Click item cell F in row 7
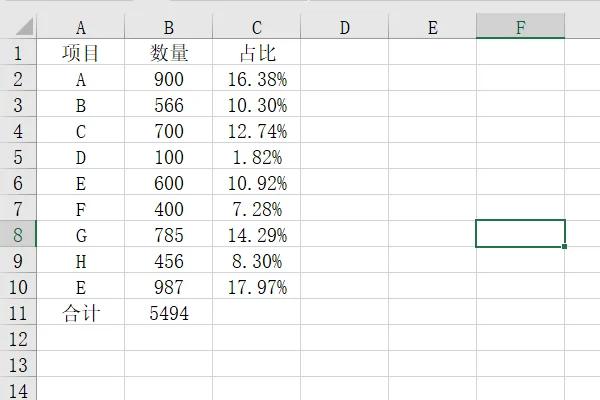This screenshot has width=600, height=400. pos(80,208)
